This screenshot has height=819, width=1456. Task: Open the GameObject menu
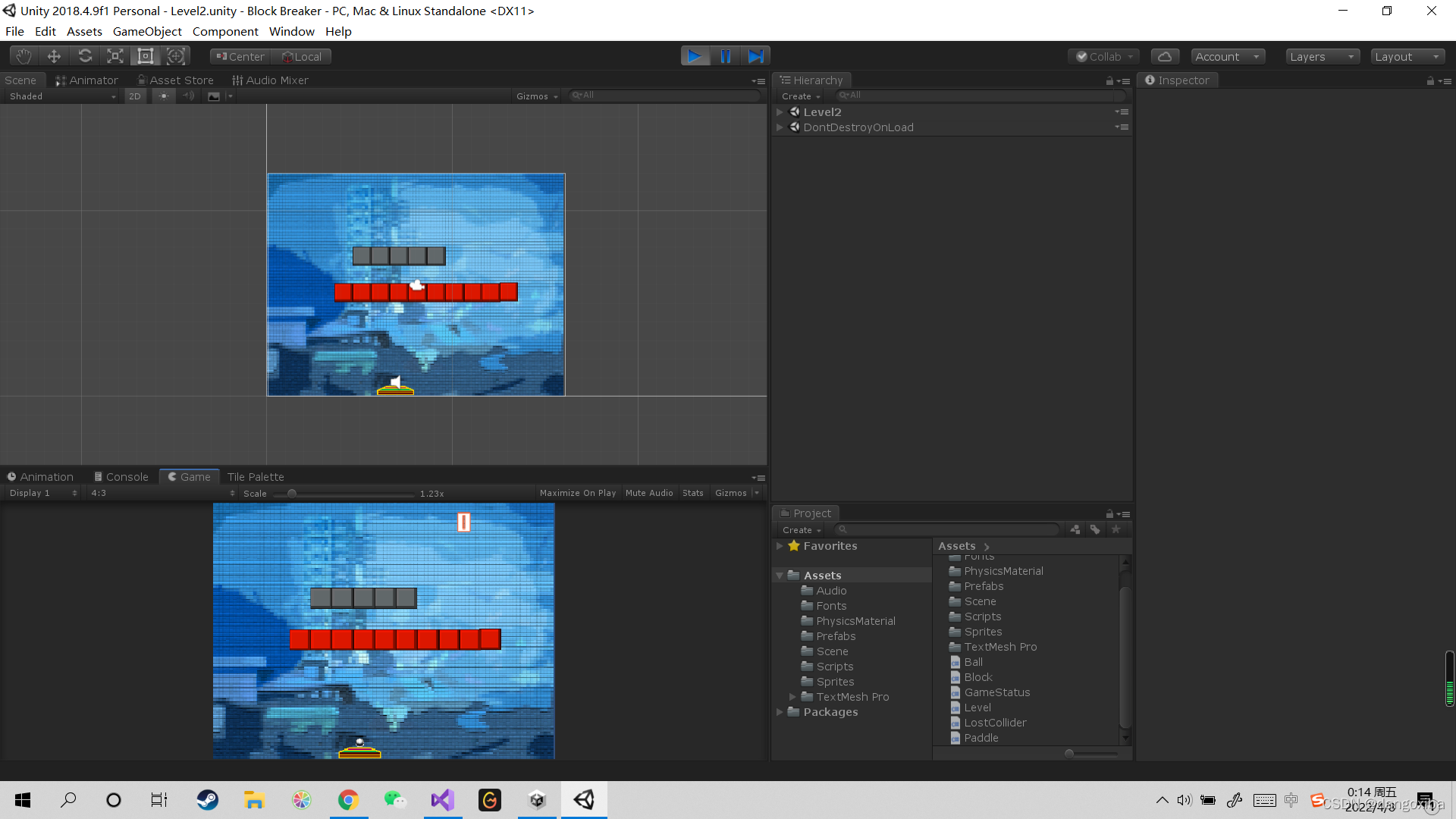tap(147, 32)
